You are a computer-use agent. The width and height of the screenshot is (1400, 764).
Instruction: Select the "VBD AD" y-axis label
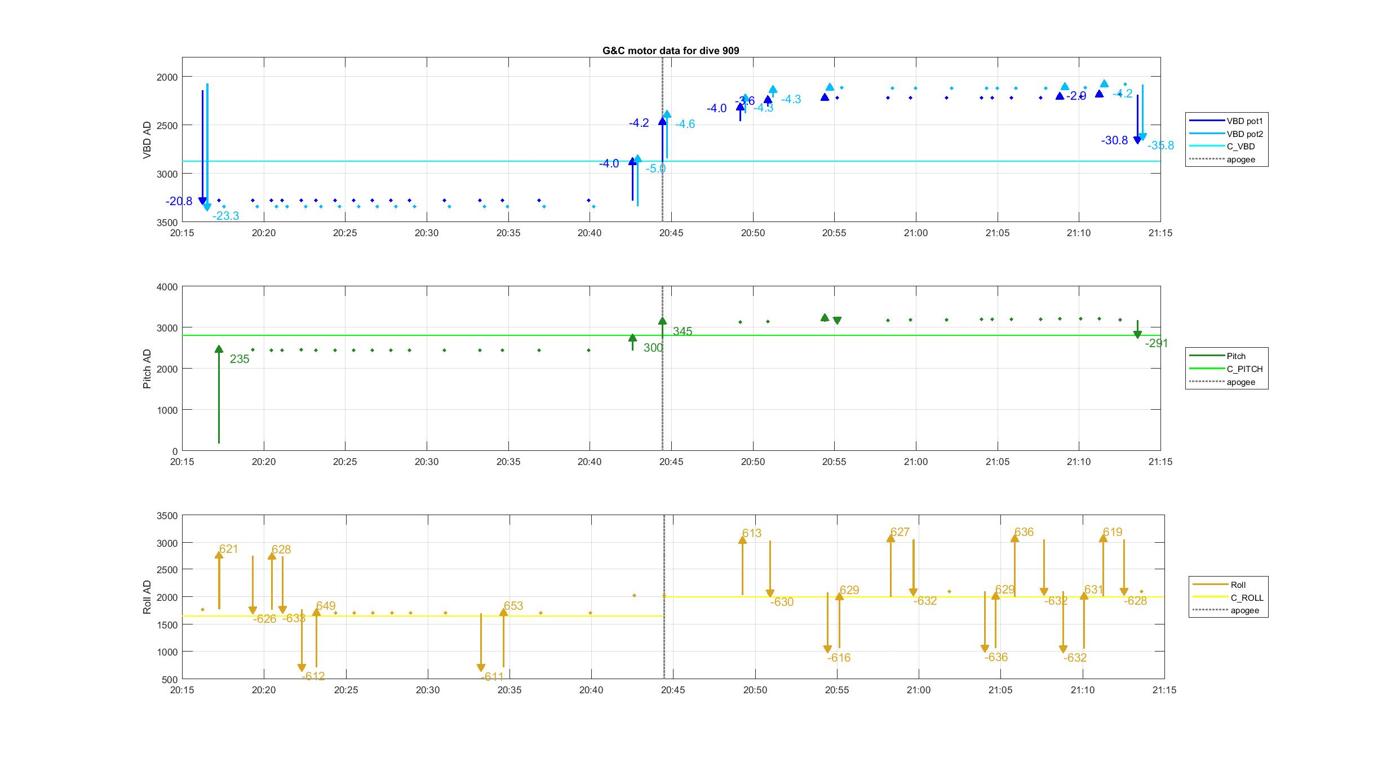147,140
